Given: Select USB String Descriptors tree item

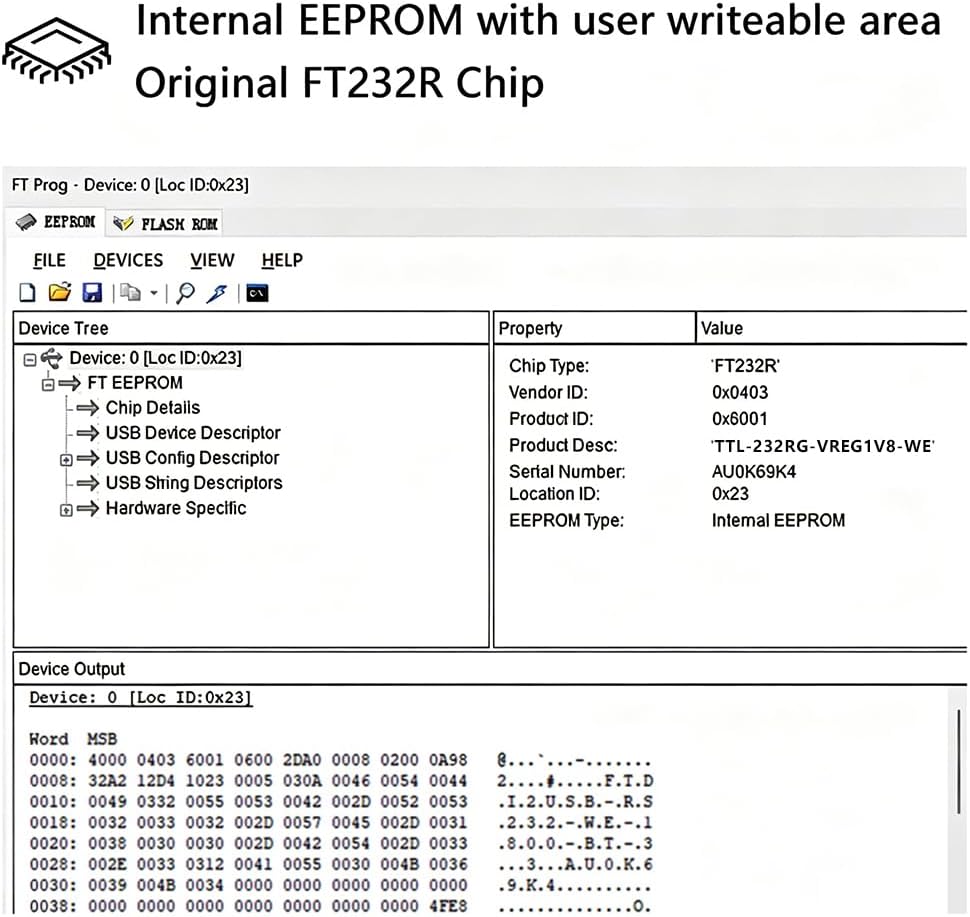Looking at the screenshot, I should 194,483.
